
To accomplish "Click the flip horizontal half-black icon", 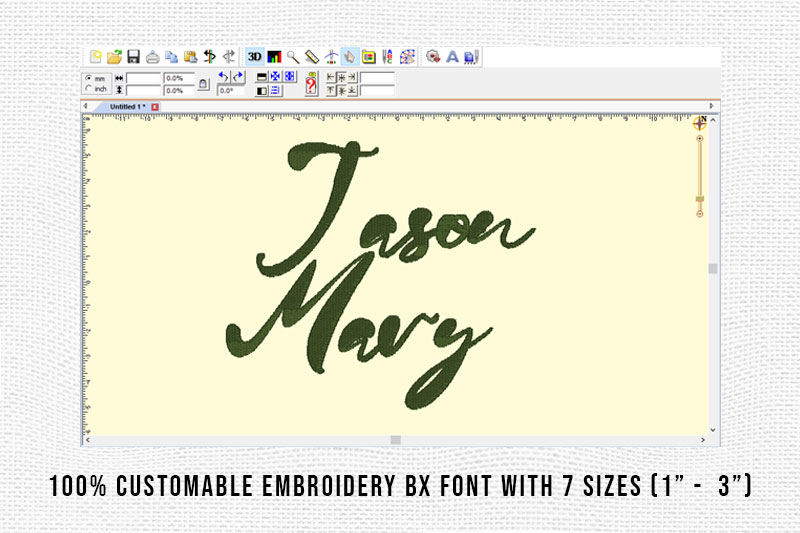I will tap(262, 91).
